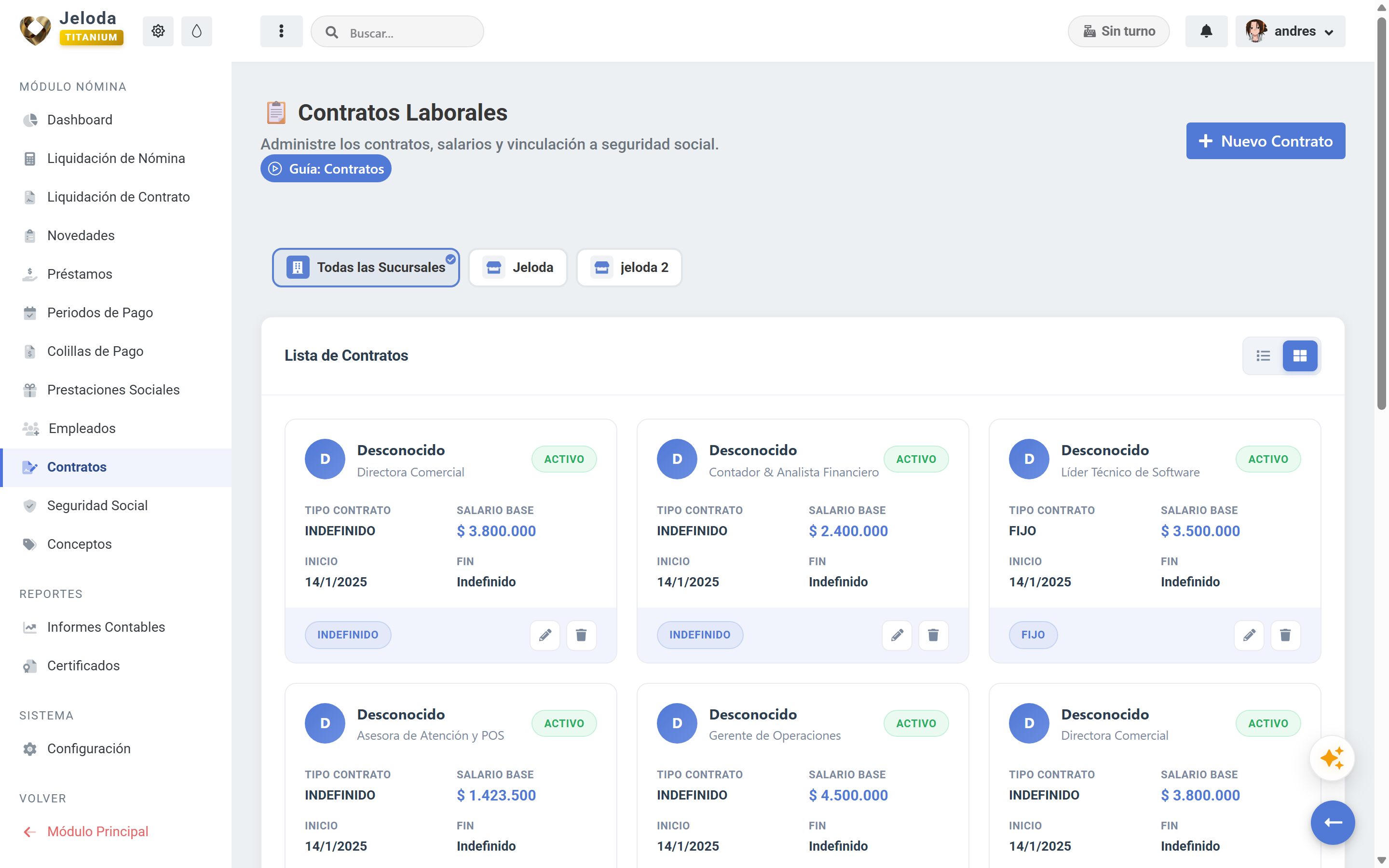Click the floating blue back arrow button
The image size is (1389, 868).
(1332, 823)
